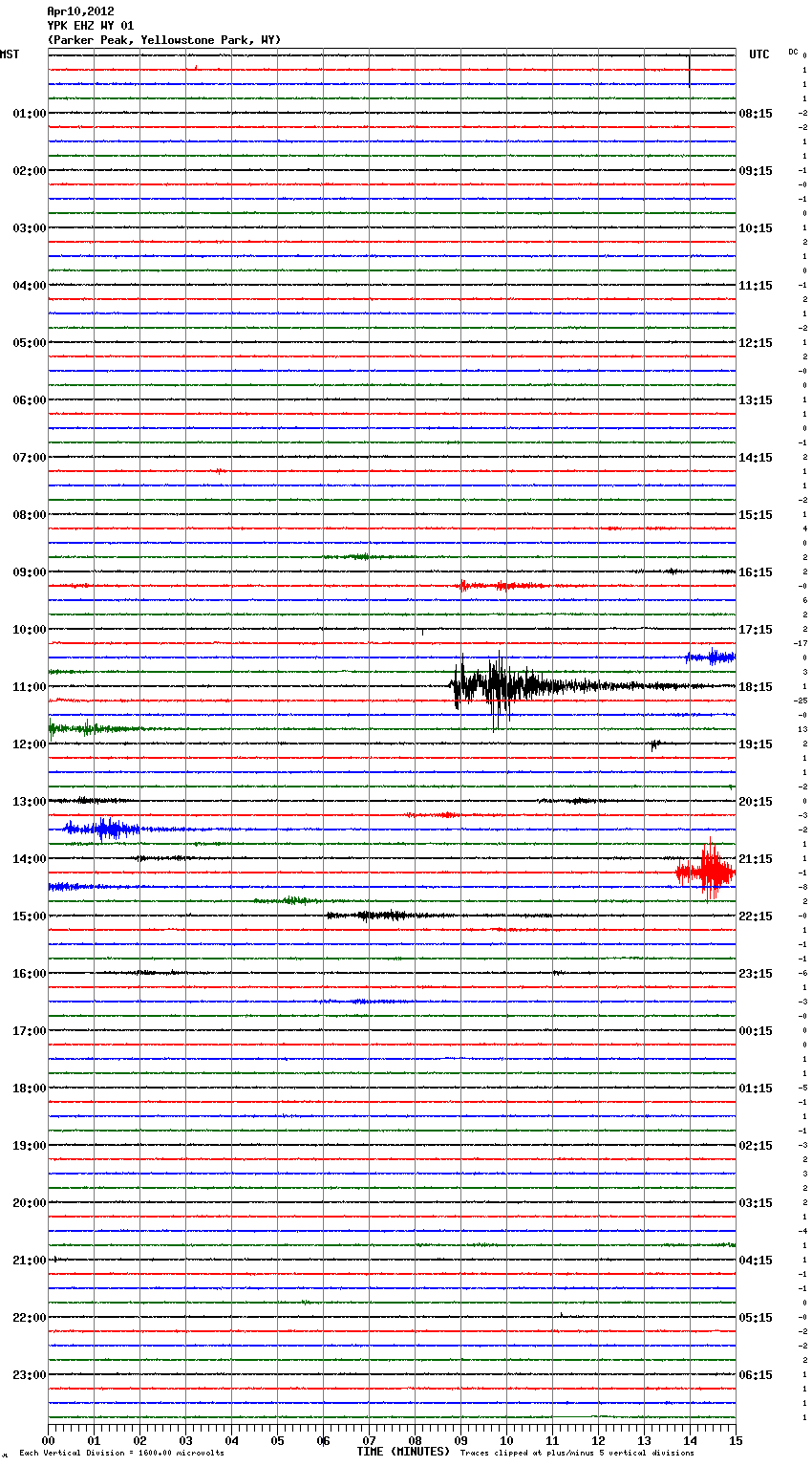
Task: Click the '10:15' UTC label
Action: pyautogui.click(x=756, y=228)
